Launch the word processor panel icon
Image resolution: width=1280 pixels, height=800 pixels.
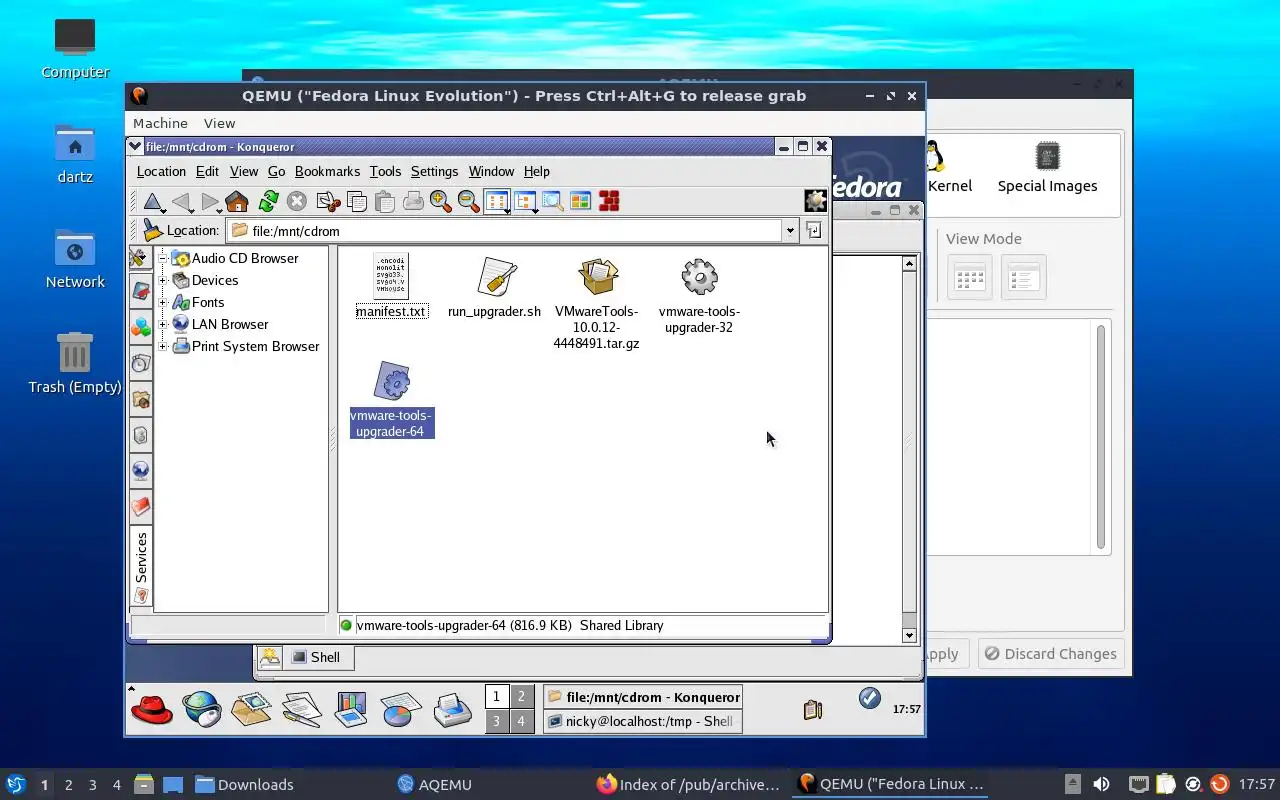point(301,710)
